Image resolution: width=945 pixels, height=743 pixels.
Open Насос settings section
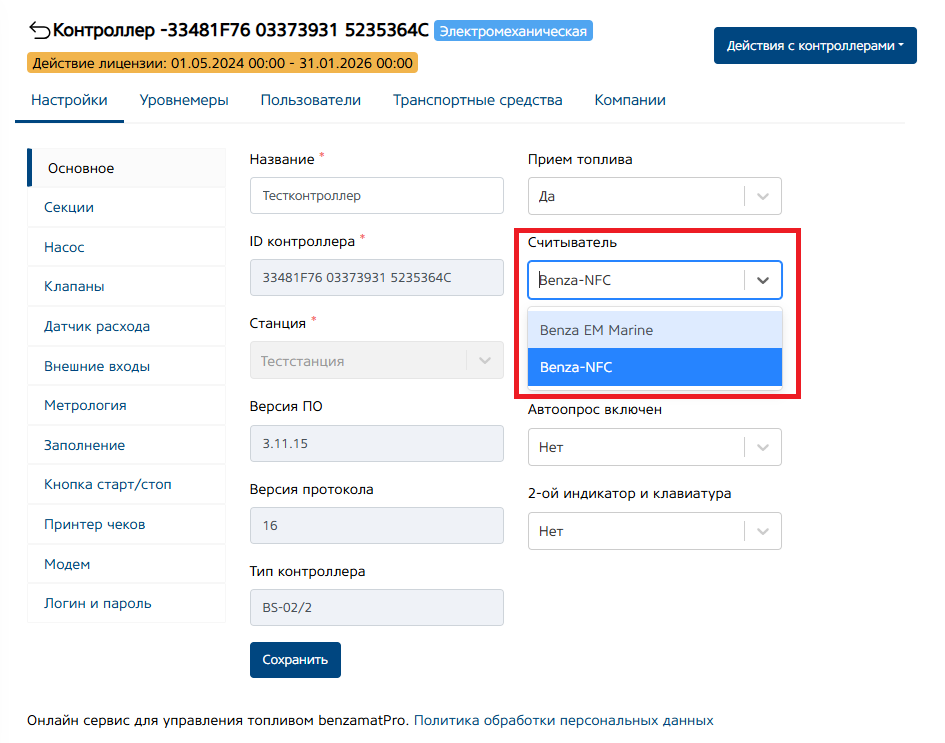pos(64,247)
